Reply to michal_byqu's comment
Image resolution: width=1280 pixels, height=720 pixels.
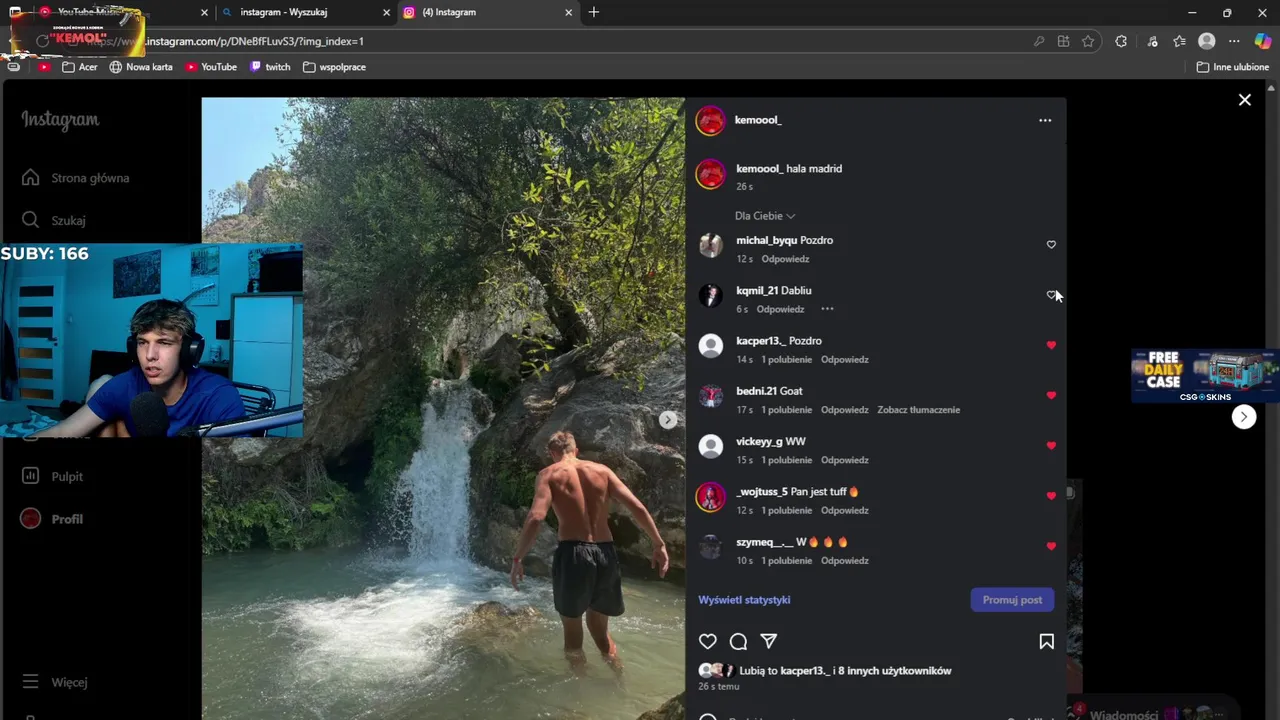click(x=785, y=259)
